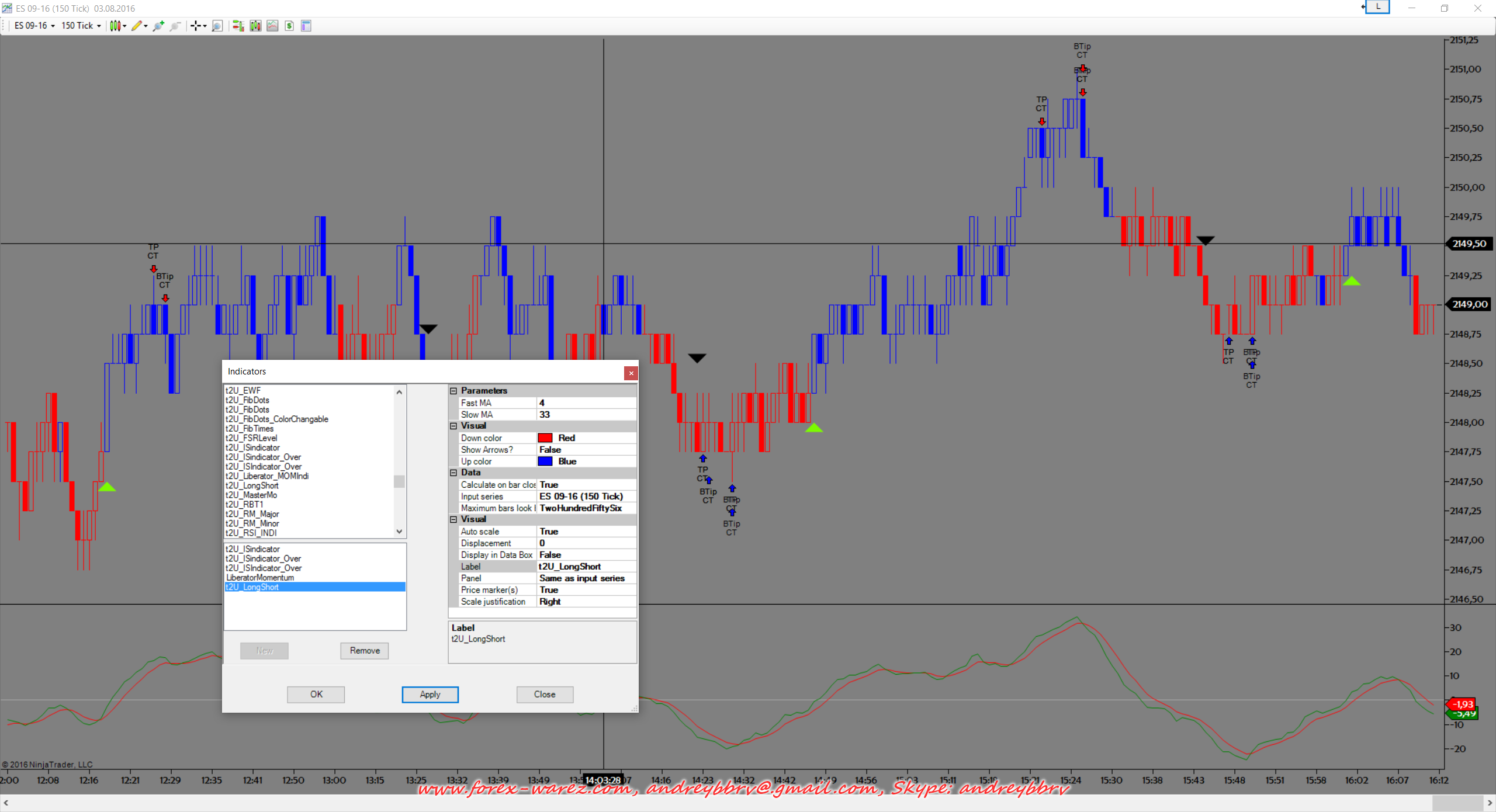Open the ES 09-16 instrument dropdown
Screen dimensions: 1496x812
[34, 26]
